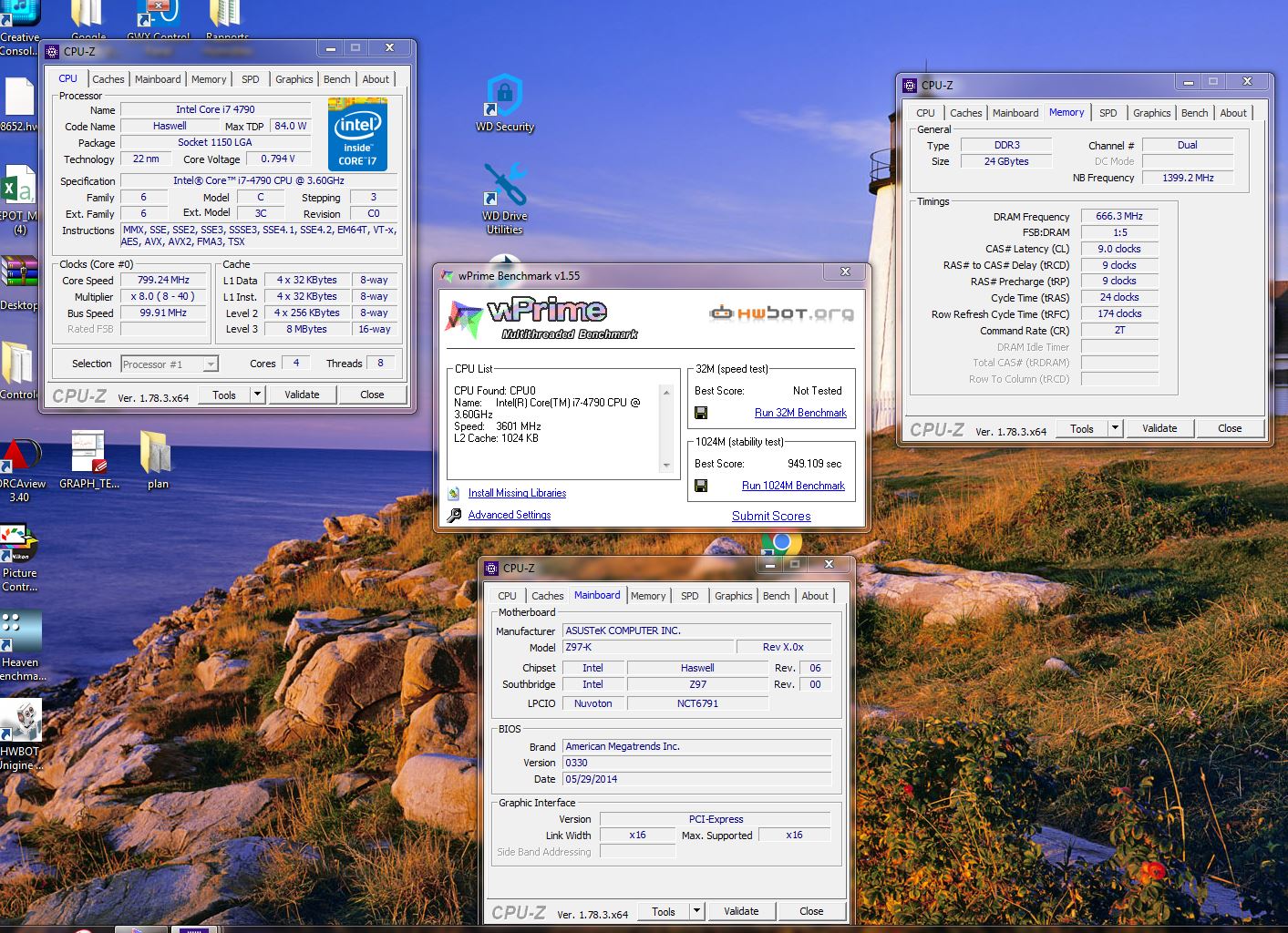
Task: Click Validate in the CPU tab window
Action: tap(302, 395)
